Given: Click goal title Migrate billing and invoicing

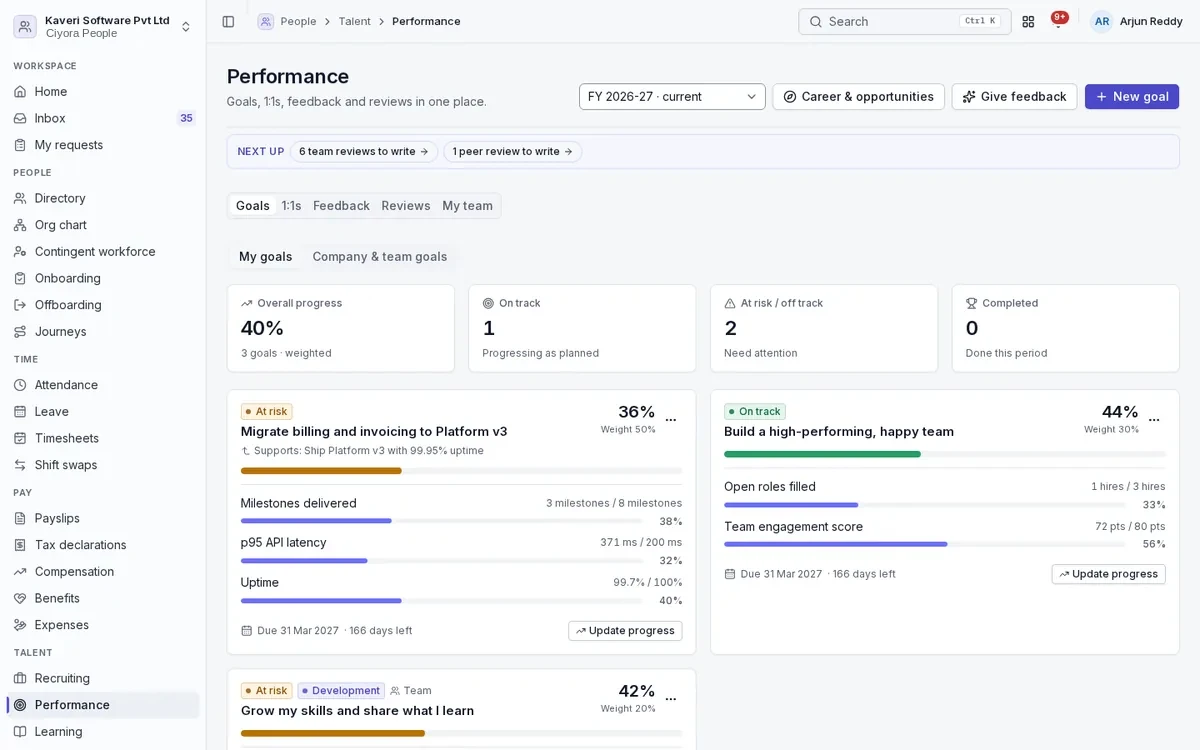Looking at the screenshot, I should pos(374,431).
